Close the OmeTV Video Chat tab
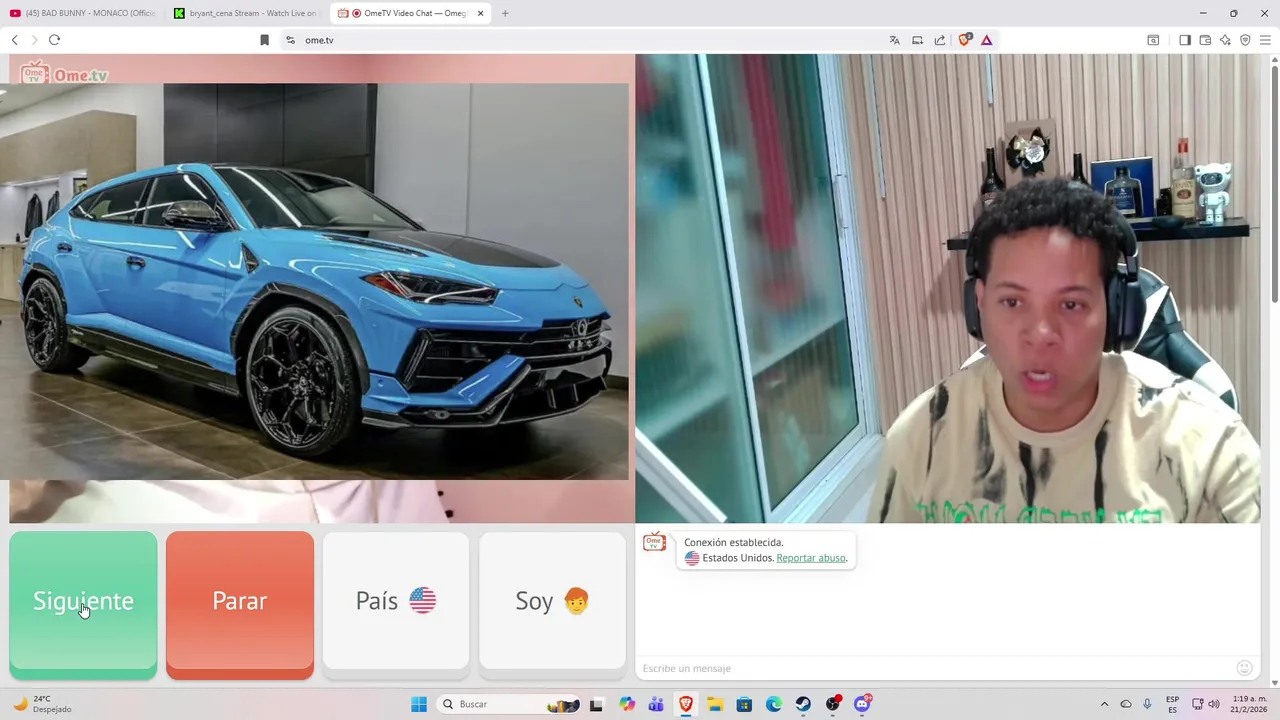This screenshot has height=720, width=1280. (481, 13)
